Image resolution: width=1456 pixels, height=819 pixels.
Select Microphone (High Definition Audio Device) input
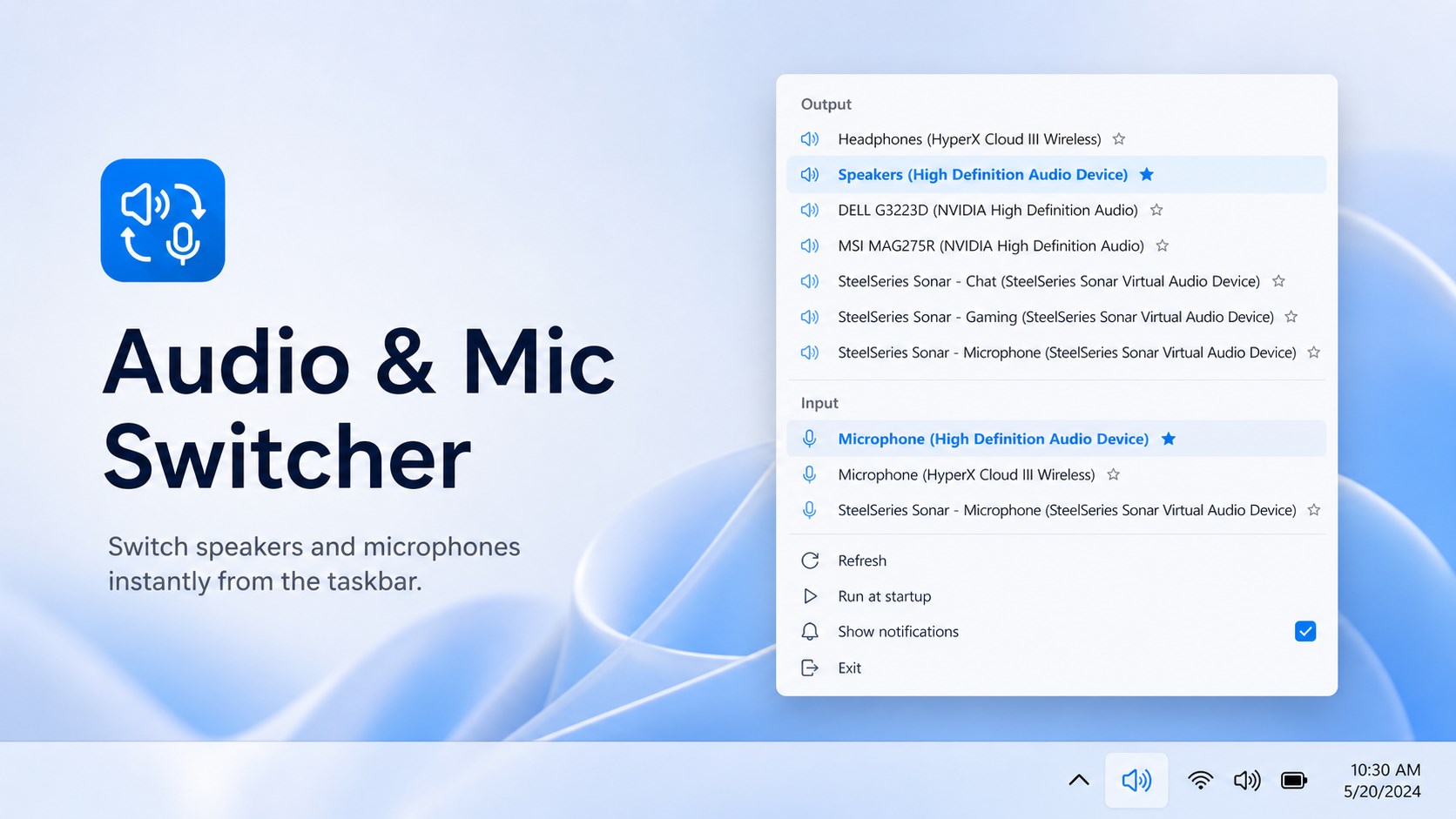coord(1056,439)
